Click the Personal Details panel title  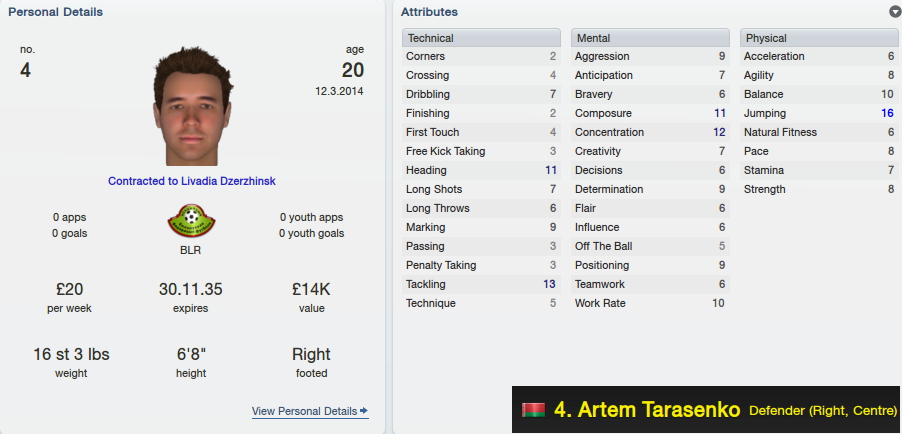[56, 12]
